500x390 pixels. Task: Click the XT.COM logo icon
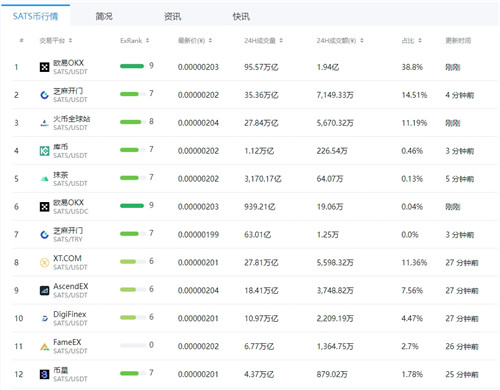click(44, 263)
